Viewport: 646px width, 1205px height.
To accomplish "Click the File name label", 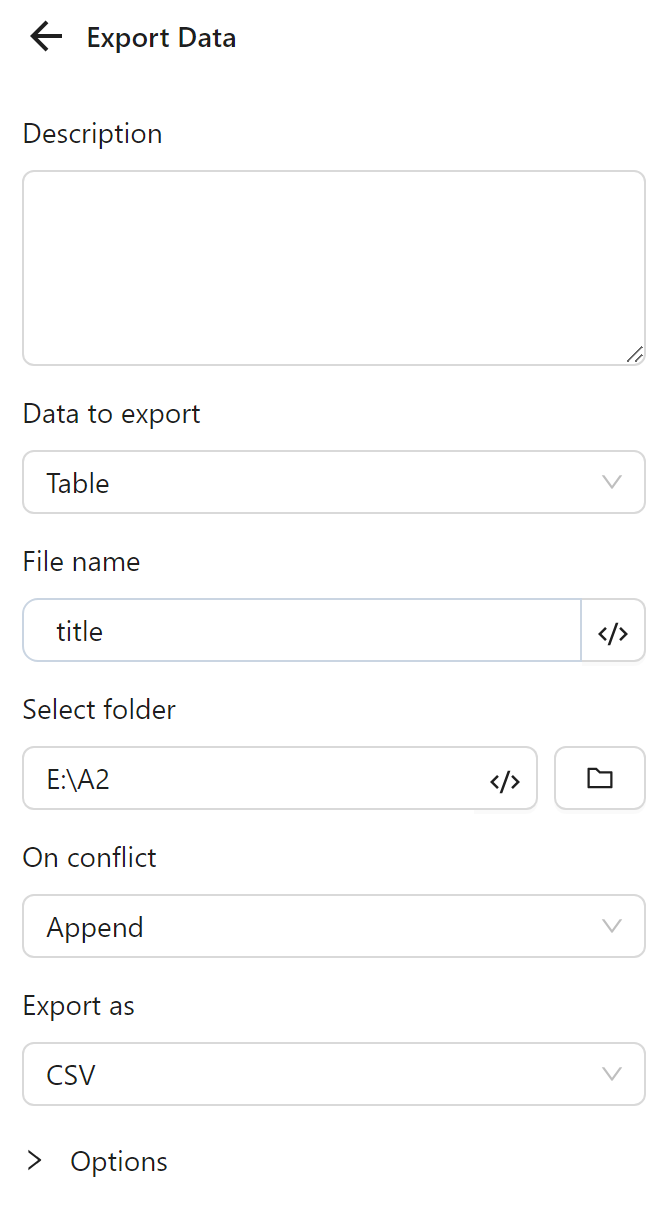I will tap(81, 562).
